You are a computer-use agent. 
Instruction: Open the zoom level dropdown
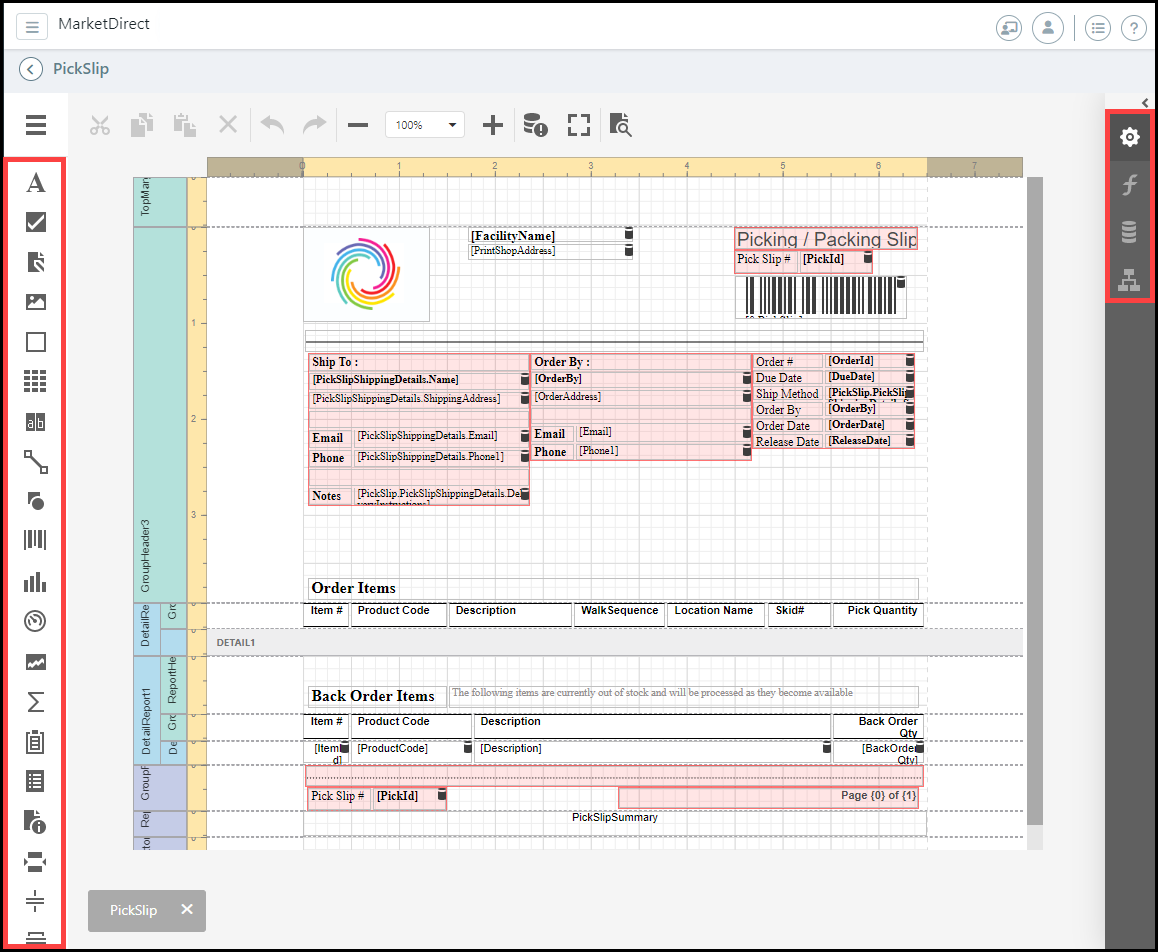tap(452, 125)
